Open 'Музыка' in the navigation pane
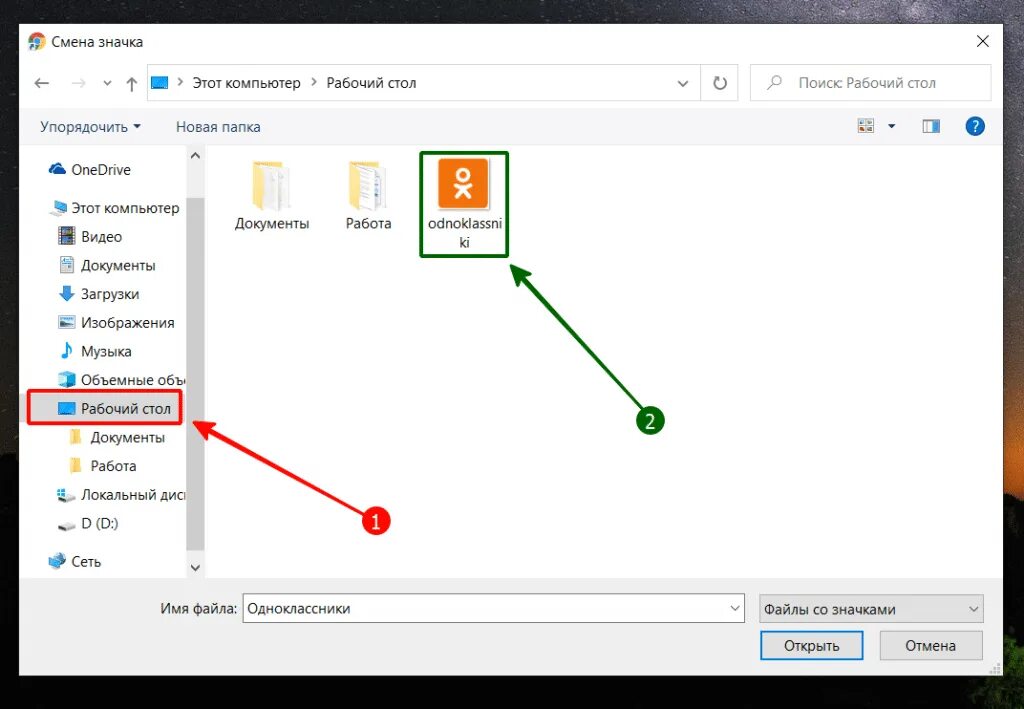Image resolution: width=1024 pixels, height=709 pixels. click(x=95, y=351)
